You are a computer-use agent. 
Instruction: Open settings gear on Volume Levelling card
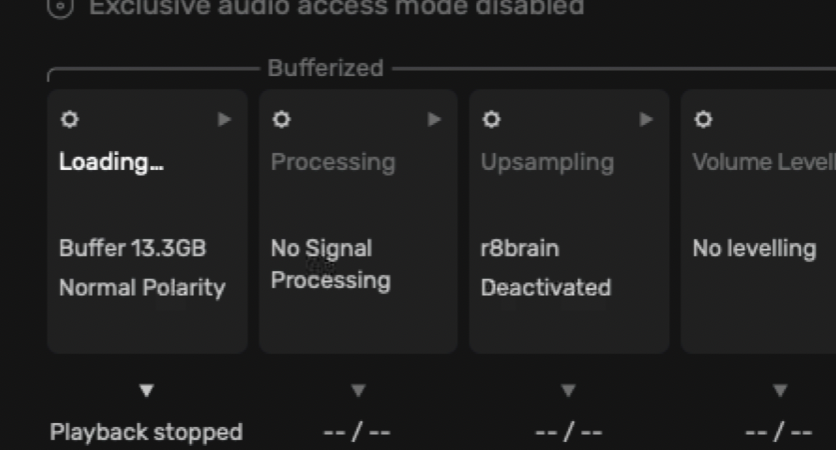(x=703, y=119)
